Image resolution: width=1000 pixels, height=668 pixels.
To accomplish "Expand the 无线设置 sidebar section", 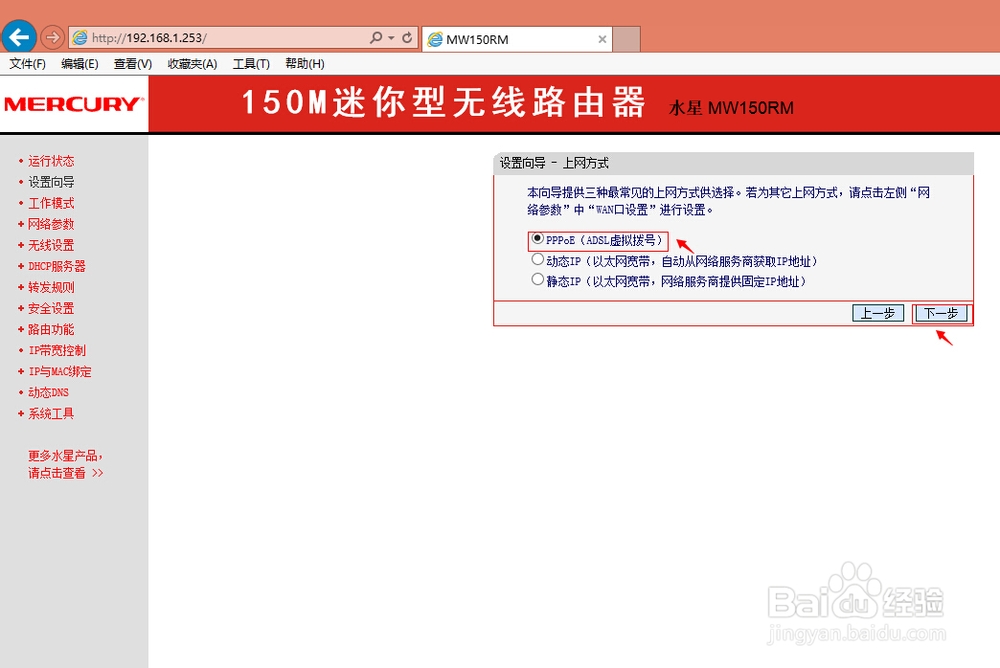I will pyautogui.click(x=51, y=245).
